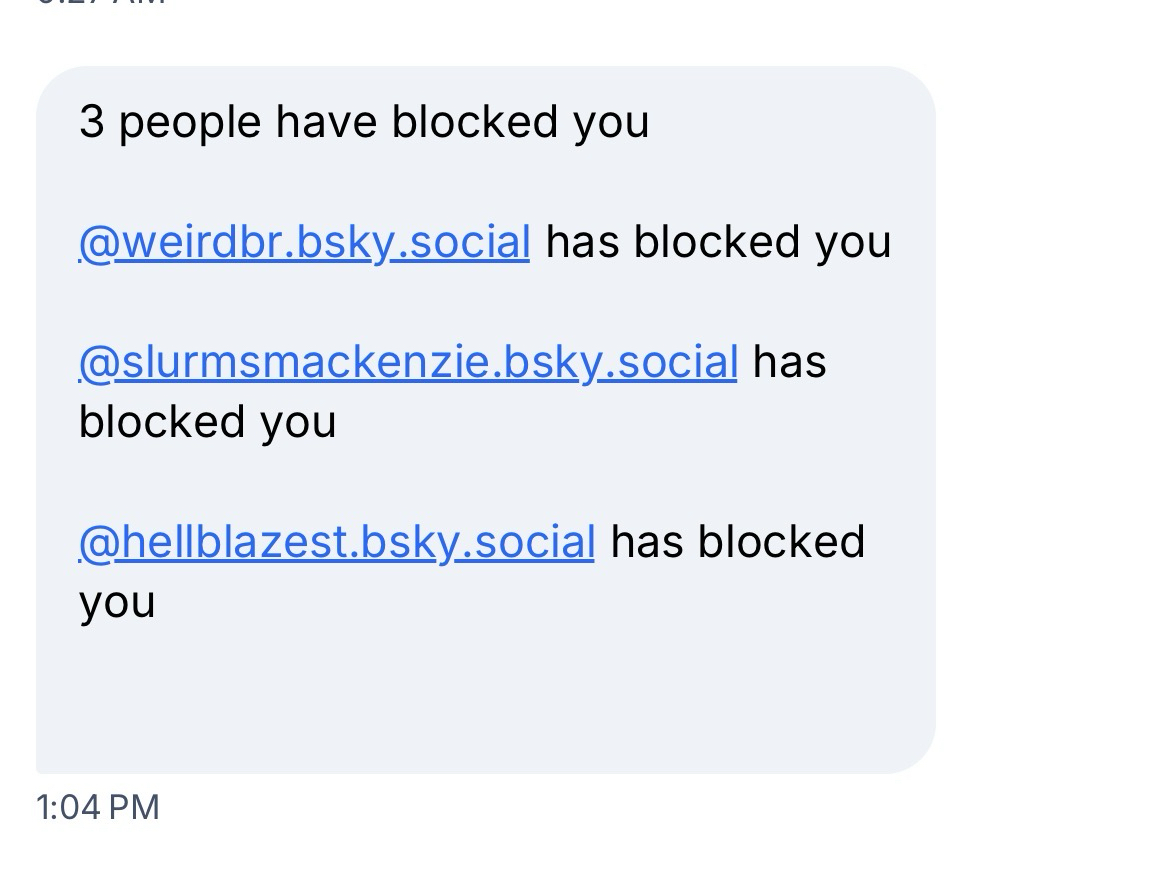
Task: Open the @slurmsmackenzie.bsky.social profile link
Action: pyautogui.click(x=408, y=362)
